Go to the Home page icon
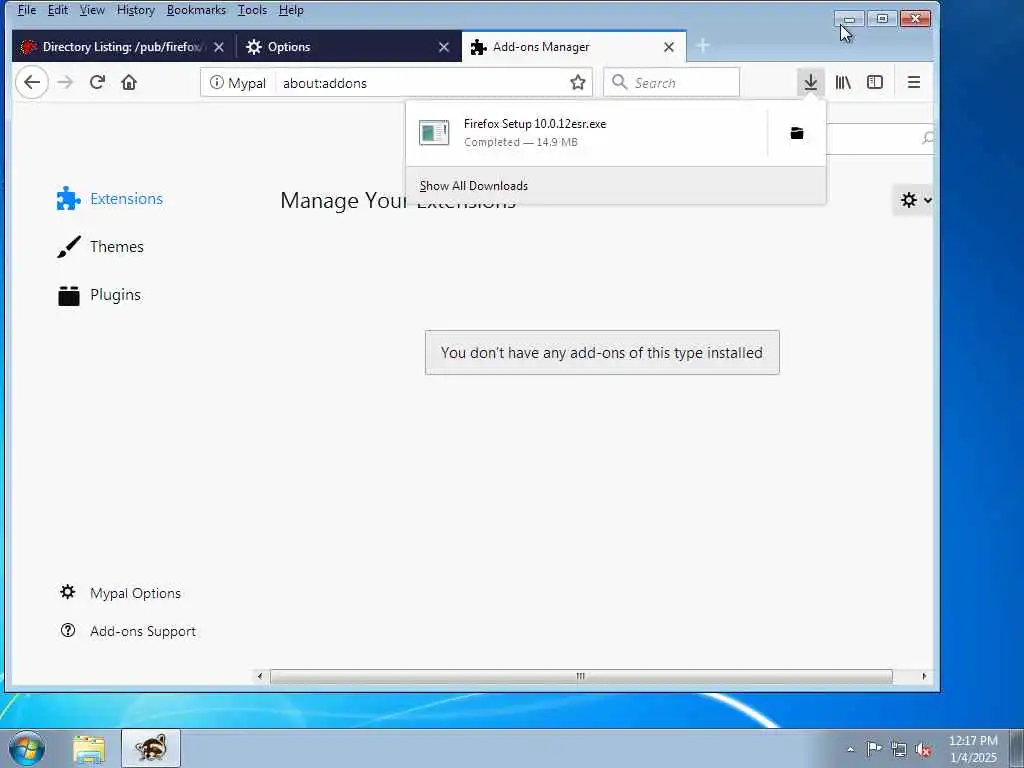 pyautogui.click(x=129, y=82)
